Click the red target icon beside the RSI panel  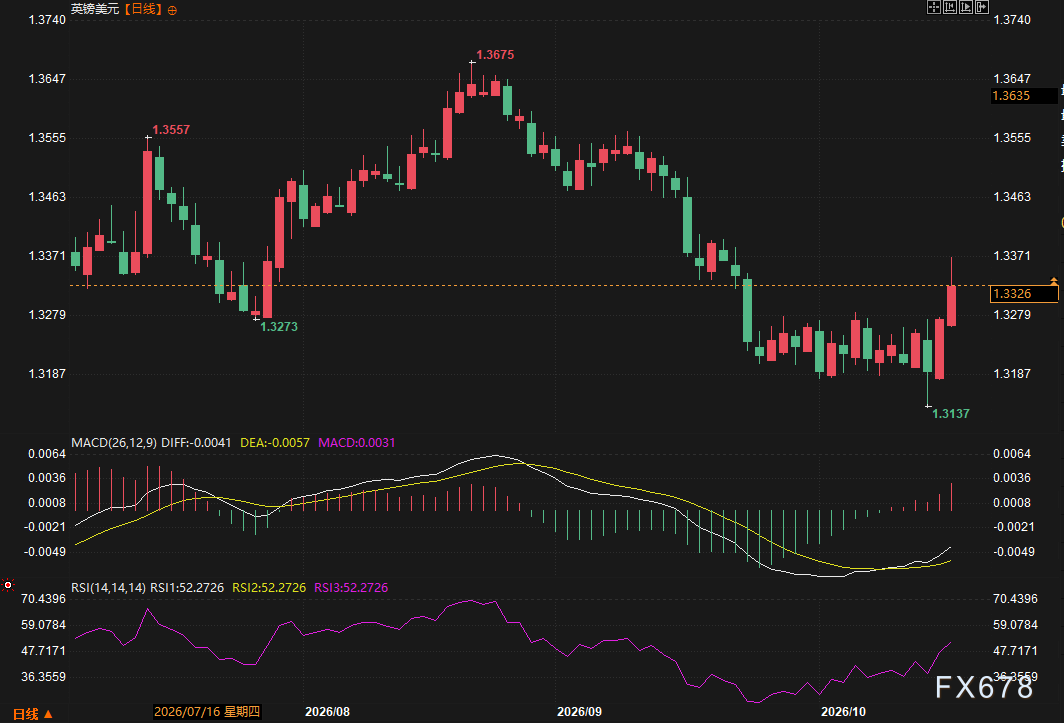(7, 585)
